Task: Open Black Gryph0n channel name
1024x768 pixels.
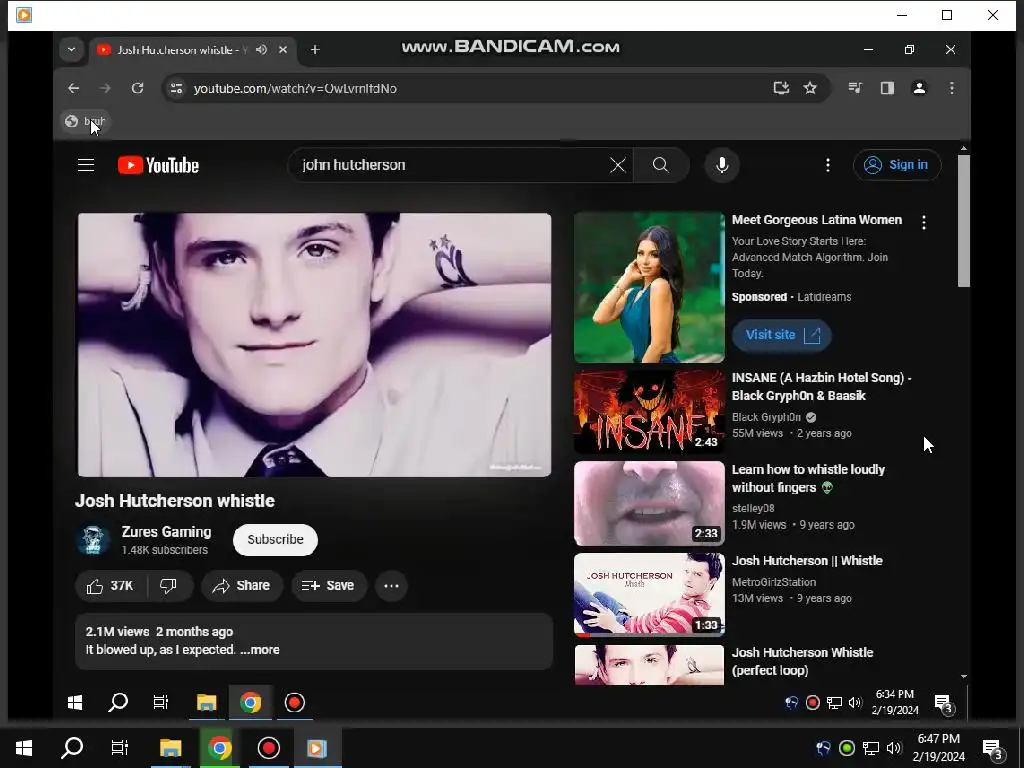Action: click(766, 417)
